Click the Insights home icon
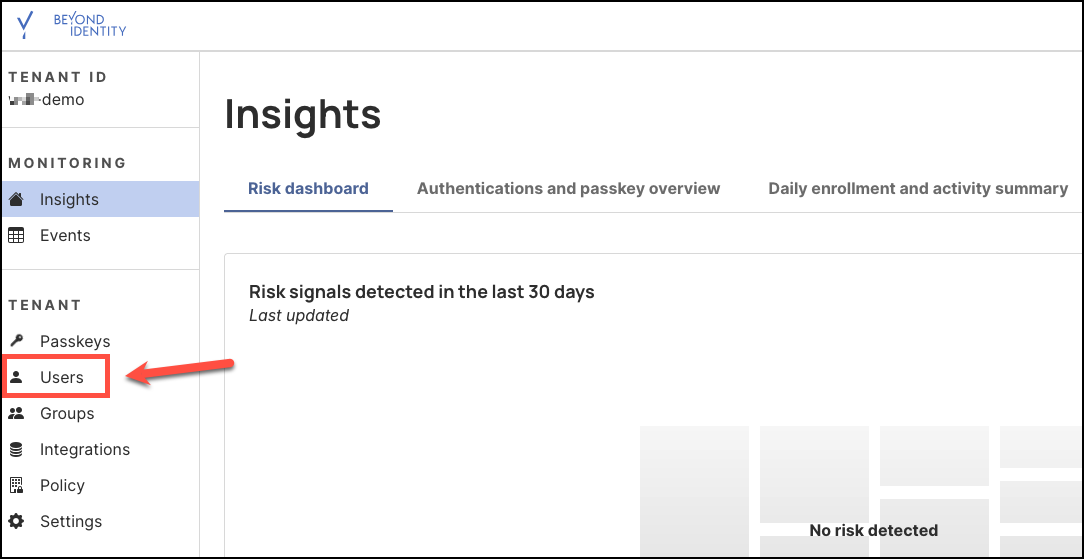The width and height of the screenshot is (1084, 559). (16, 199)
